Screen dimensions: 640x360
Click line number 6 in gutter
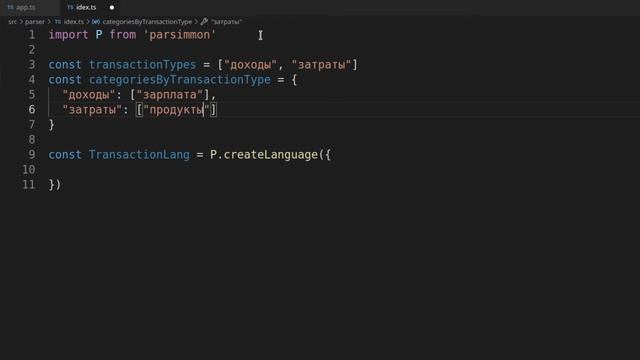(32, 109)
